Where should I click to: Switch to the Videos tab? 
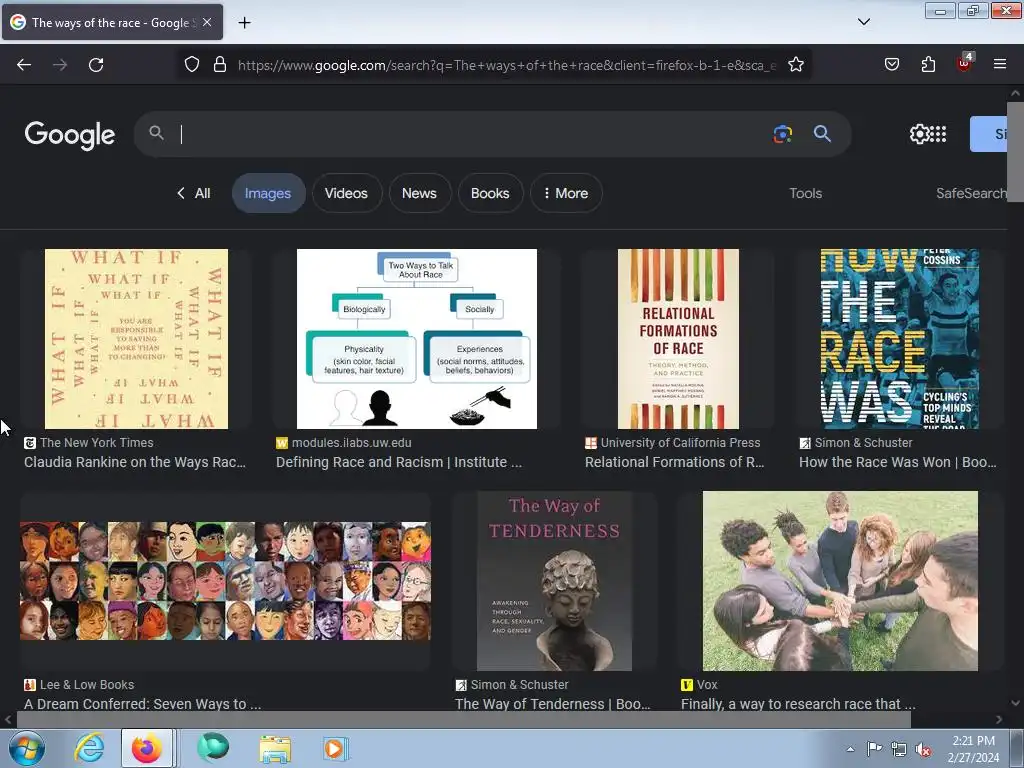pos(346,193)
